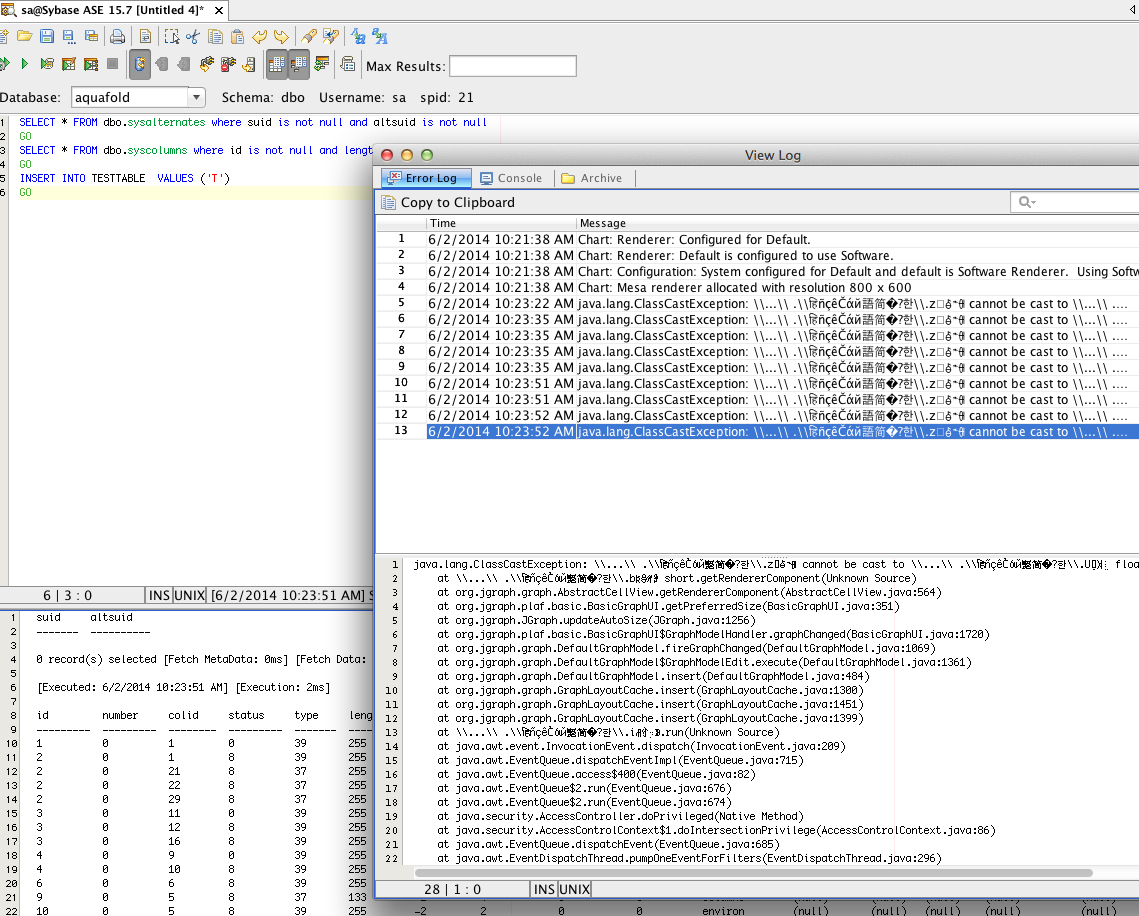Image resolution: width=1139 pixels, height=916 pixels.
Task: Click the Select All dashed-box icon
Action: (x=171, y=36)
